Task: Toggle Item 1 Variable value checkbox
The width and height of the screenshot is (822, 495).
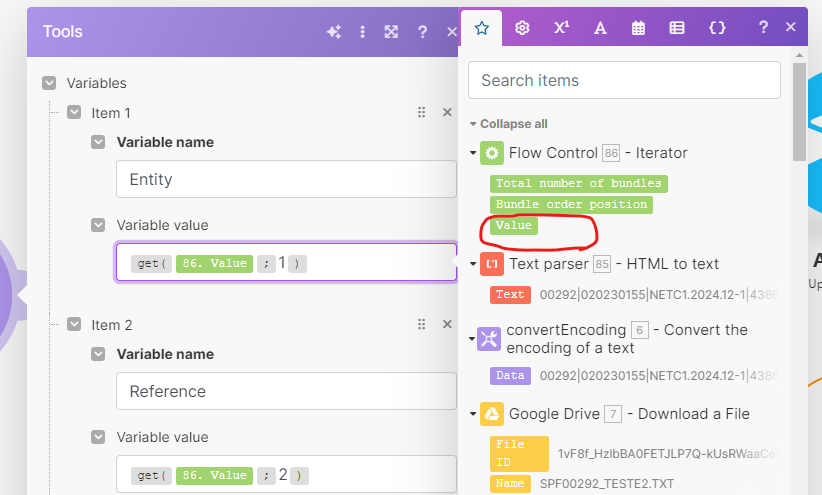Action: tap(98, 225)
